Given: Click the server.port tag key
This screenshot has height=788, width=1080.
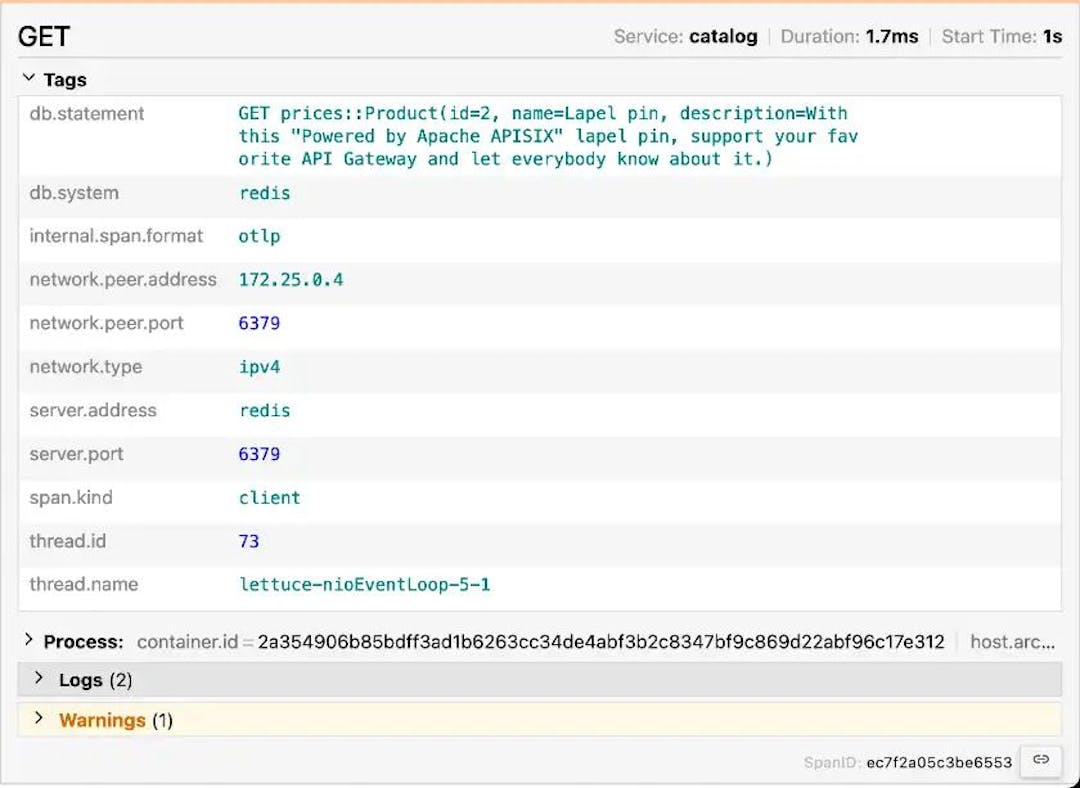Looking at the screenshot, I should (76, 454).
